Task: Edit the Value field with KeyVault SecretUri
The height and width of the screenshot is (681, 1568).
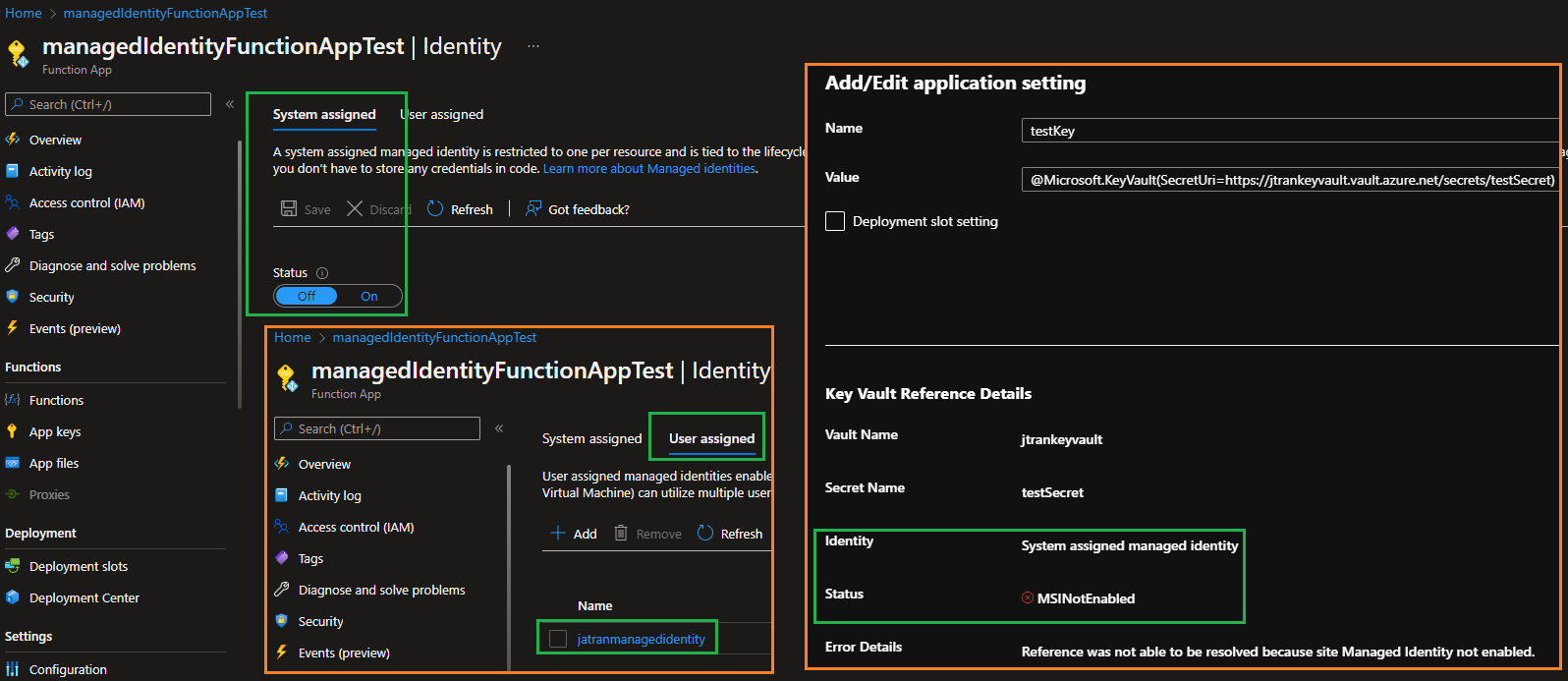Action: point(1291,180)
